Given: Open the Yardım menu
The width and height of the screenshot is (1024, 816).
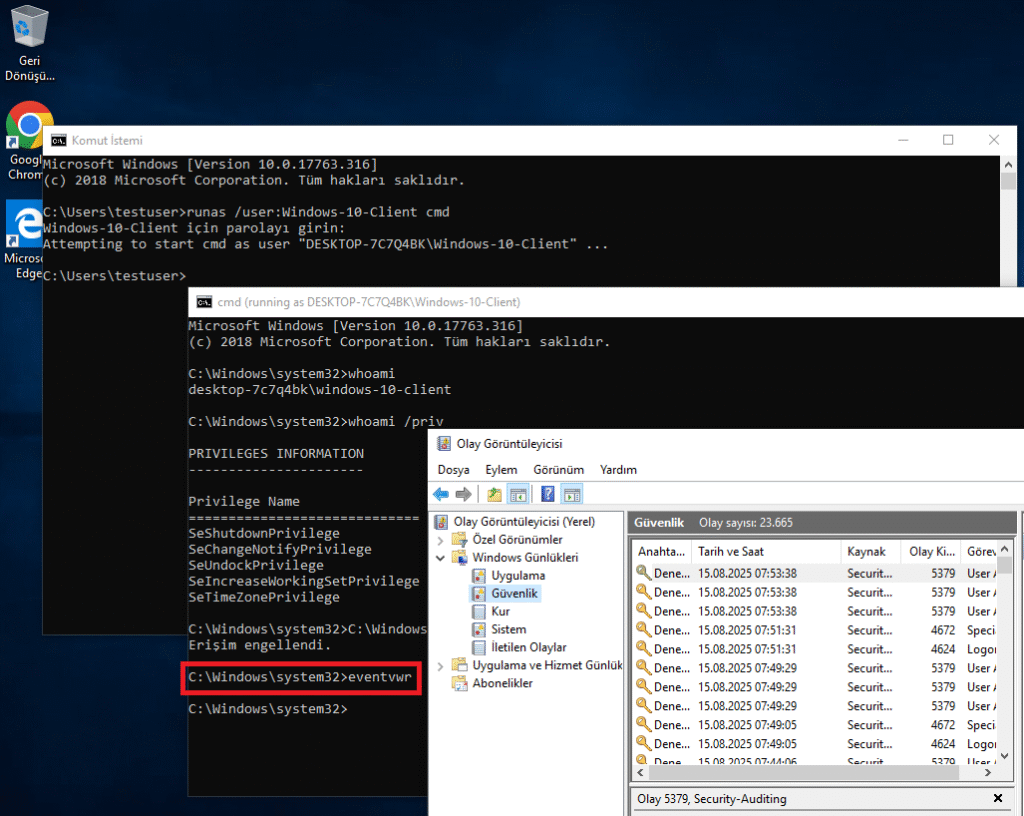Looking at the screenshot, I should (618, 470).
